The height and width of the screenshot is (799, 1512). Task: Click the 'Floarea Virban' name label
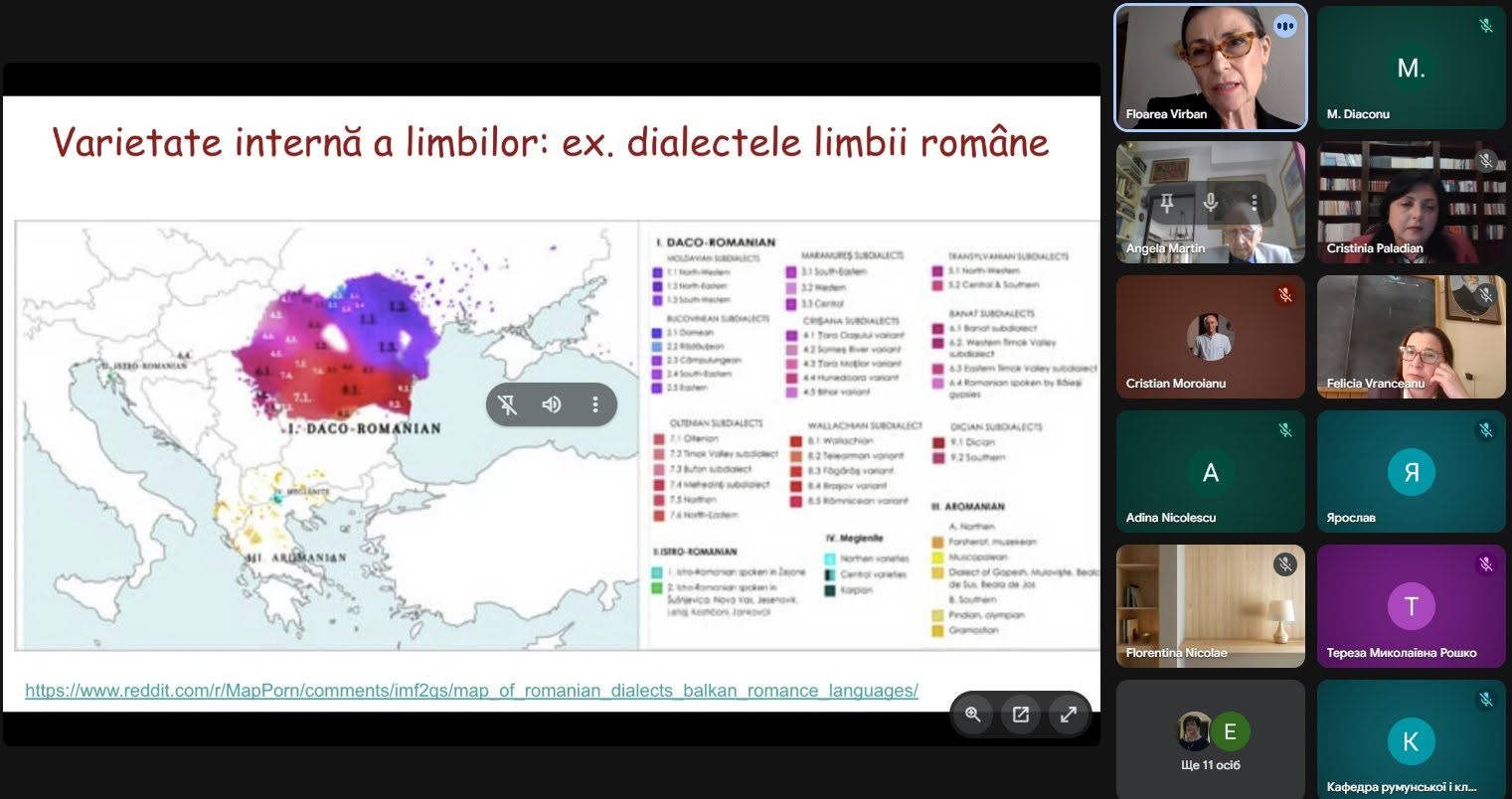(1166, 114)
